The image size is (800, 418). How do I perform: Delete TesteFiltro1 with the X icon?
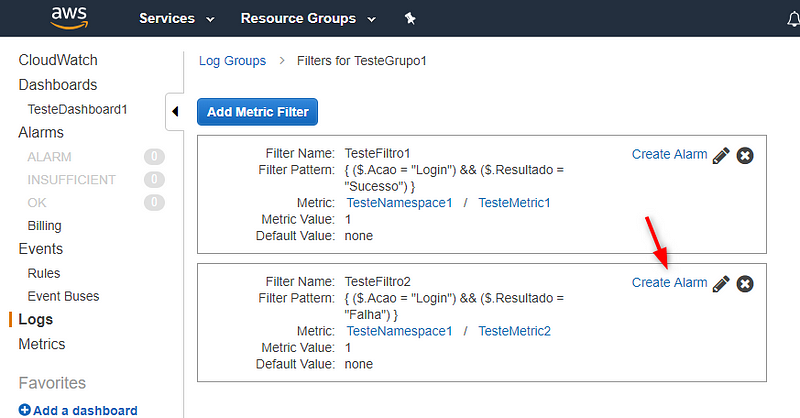(745, 155)
